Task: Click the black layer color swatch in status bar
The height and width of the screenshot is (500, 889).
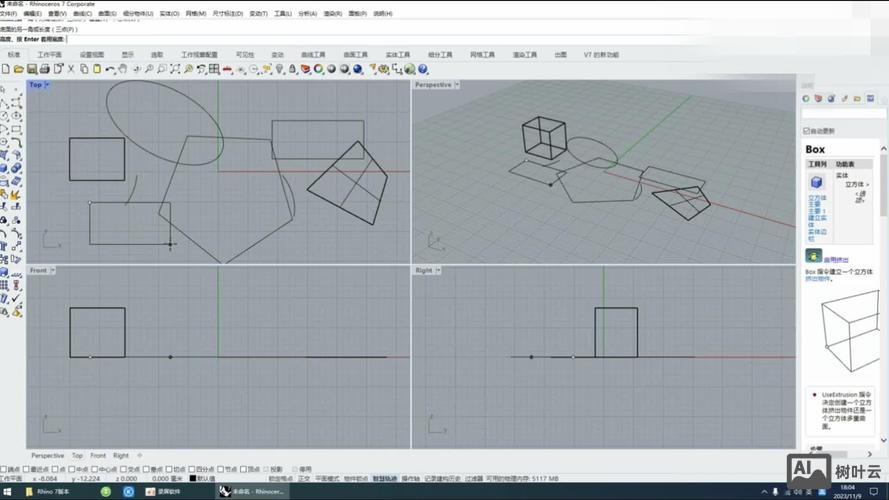Action: pyautogui.click(x=192, y=479)
